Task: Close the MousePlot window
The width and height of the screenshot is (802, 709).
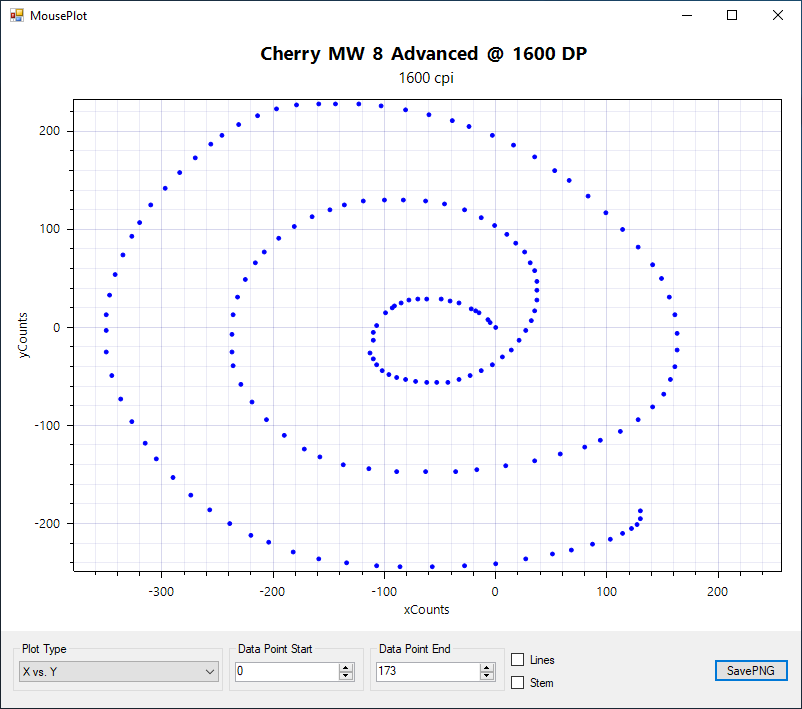Action: click(777, 15)
